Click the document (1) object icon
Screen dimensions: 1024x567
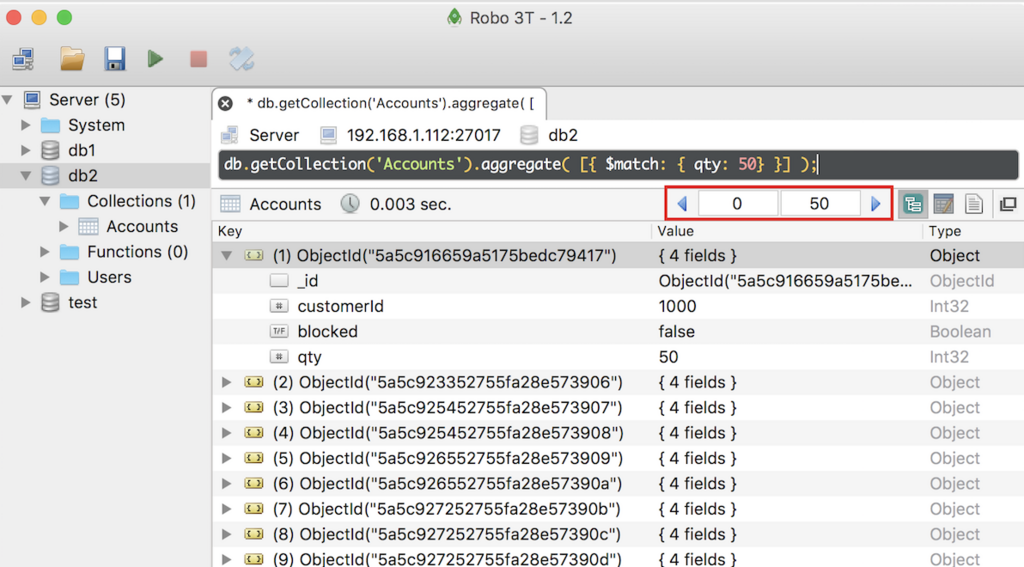pyautogui.click(x=254, y=255)
